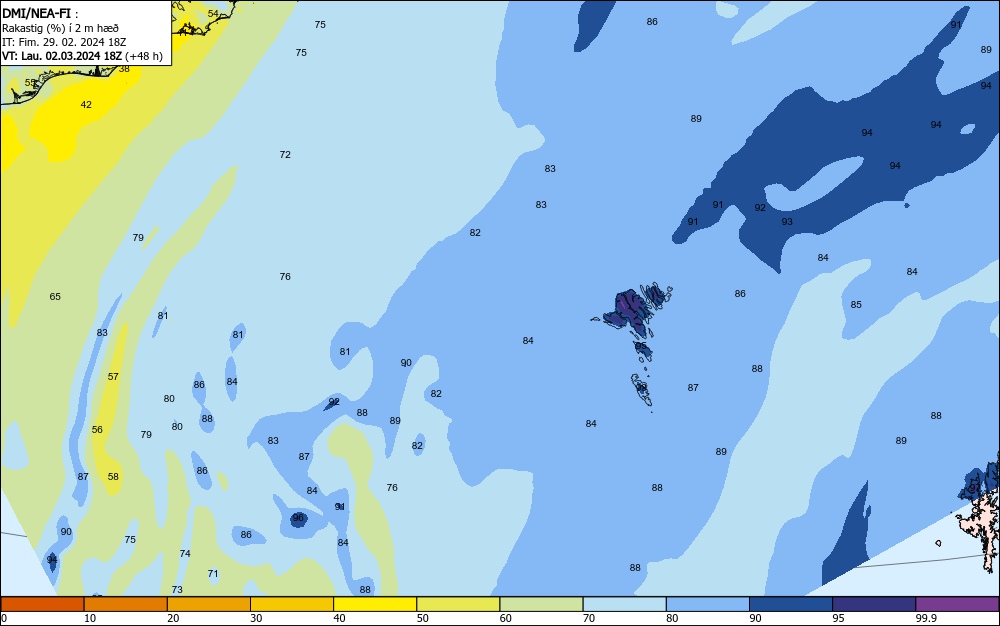This screenshot has width=1000, height=626.
Task: Click the 20–30 amber legend swatch
Action: click(x=209, y=604)
